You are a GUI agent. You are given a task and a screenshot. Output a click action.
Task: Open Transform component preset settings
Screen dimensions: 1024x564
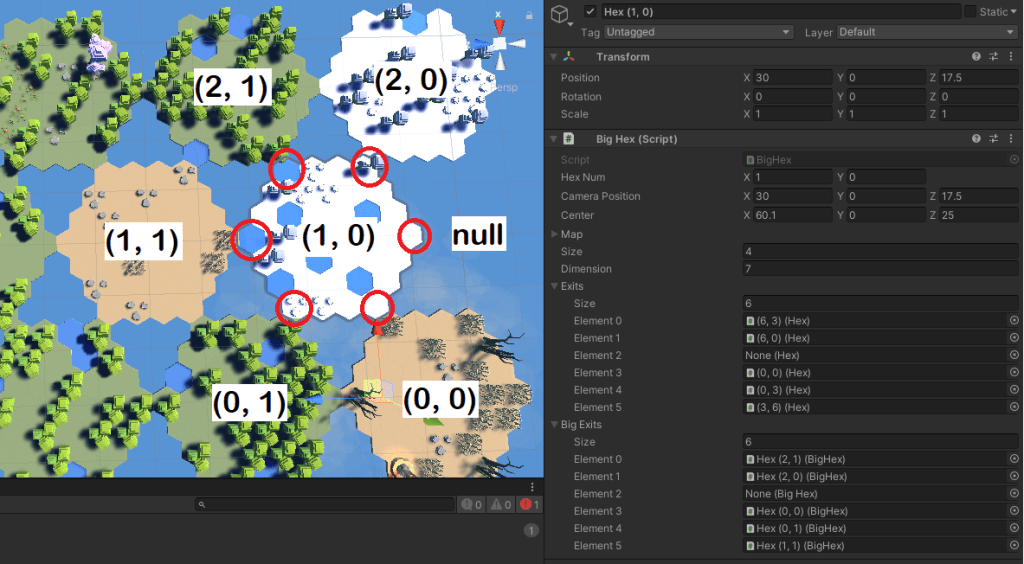coord(994,57)
